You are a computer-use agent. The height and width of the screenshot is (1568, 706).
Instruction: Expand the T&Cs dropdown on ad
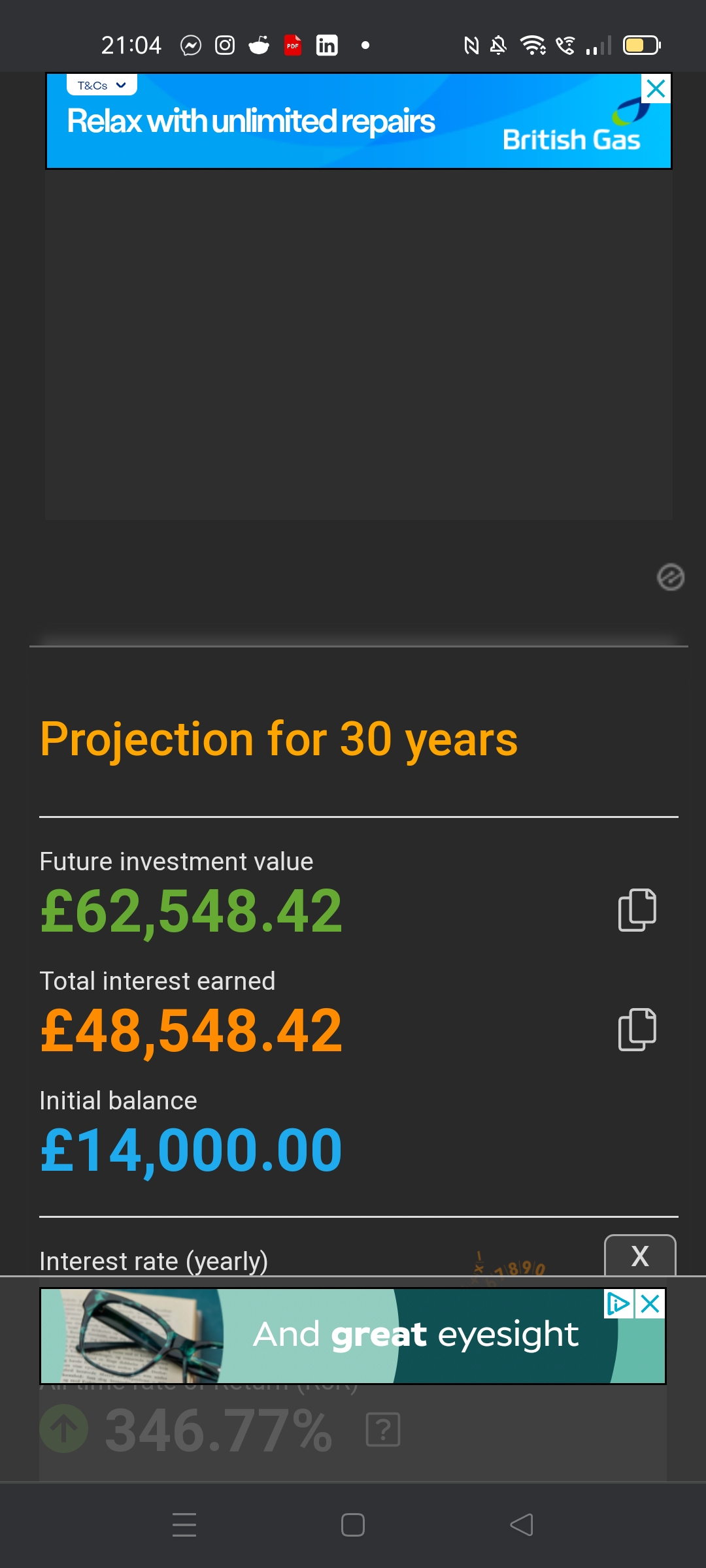[x=102, y=86]
